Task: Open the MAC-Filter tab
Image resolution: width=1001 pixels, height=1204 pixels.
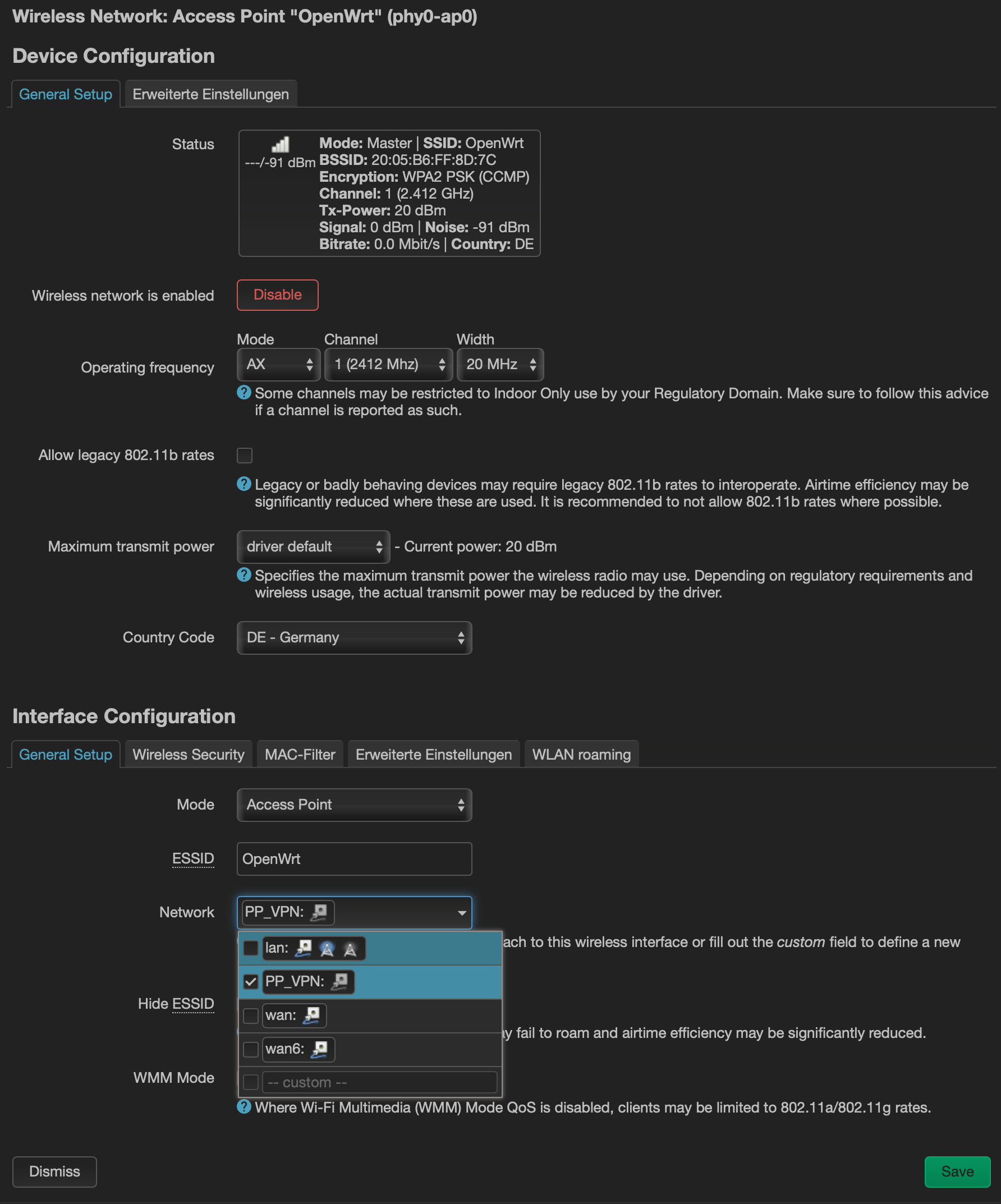Action: tap(300, 755)
